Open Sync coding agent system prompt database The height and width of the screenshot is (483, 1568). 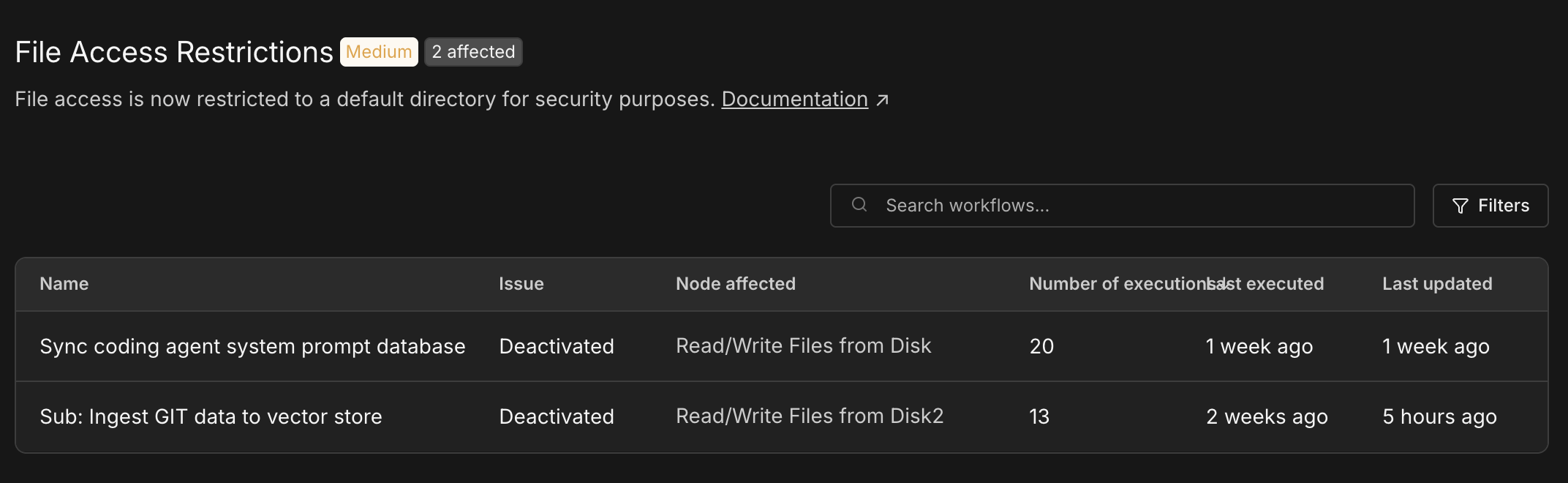(x=252, y=346)
